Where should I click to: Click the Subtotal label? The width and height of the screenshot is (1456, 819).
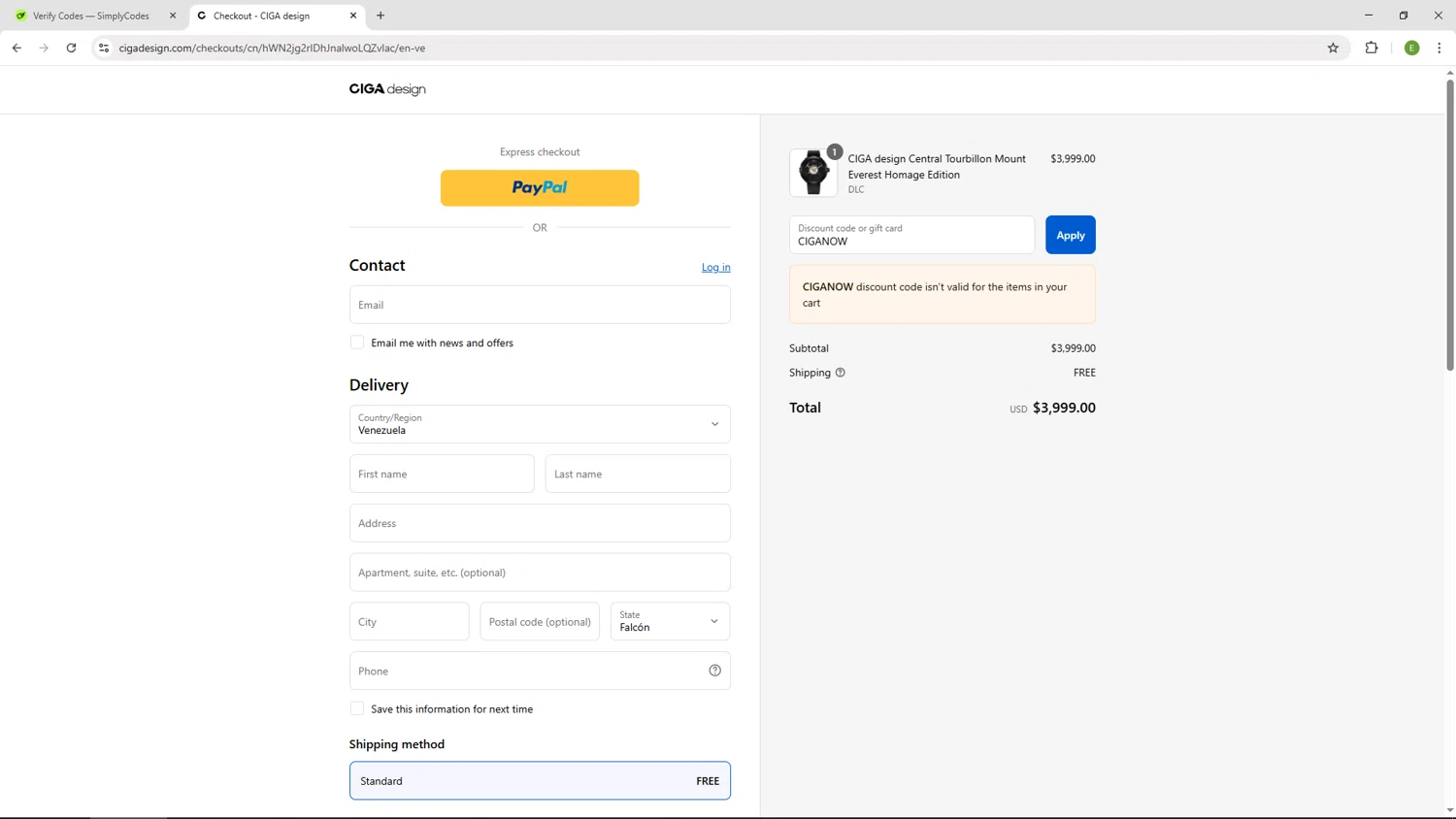(809, 348)
